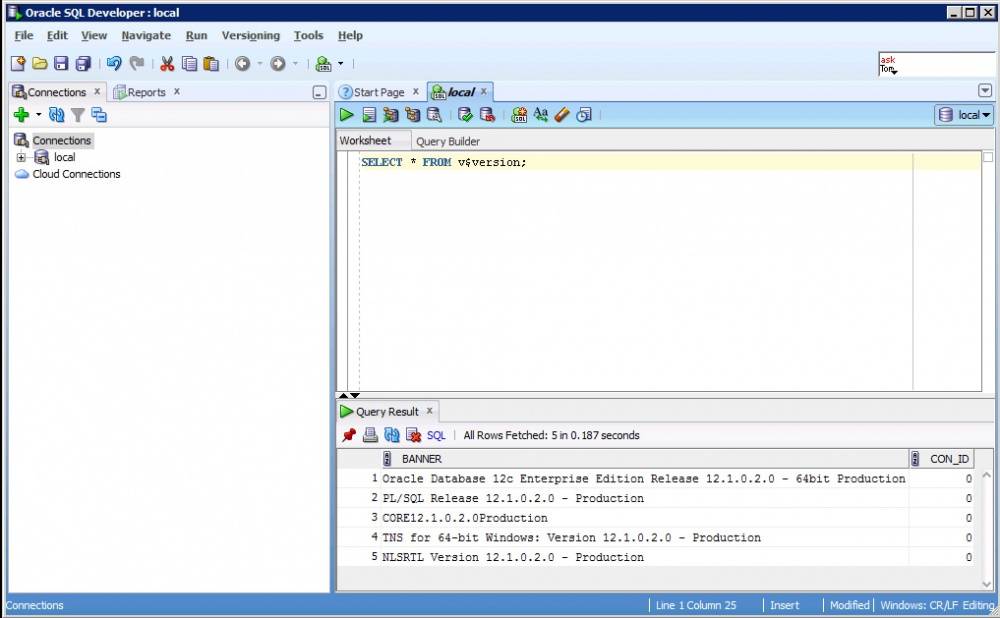Click the delete row icon in Query Result
This screenshot has height=618, width=1000.
tap(413, 435)
